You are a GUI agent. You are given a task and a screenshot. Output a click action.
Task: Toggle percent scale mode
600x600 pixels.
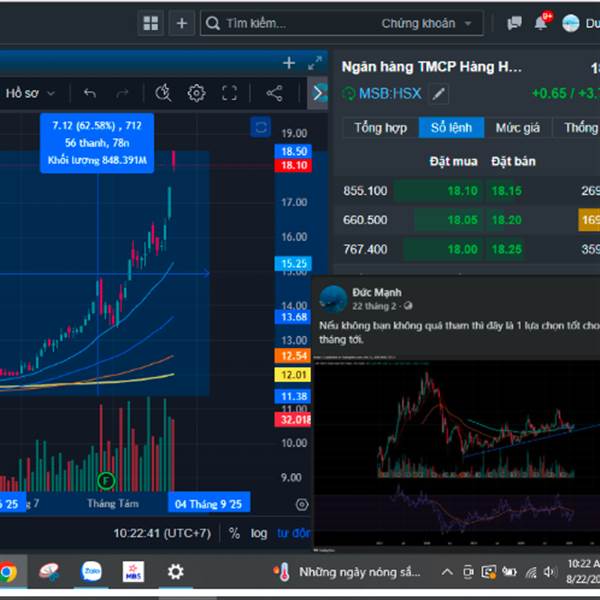click(234, 533)
